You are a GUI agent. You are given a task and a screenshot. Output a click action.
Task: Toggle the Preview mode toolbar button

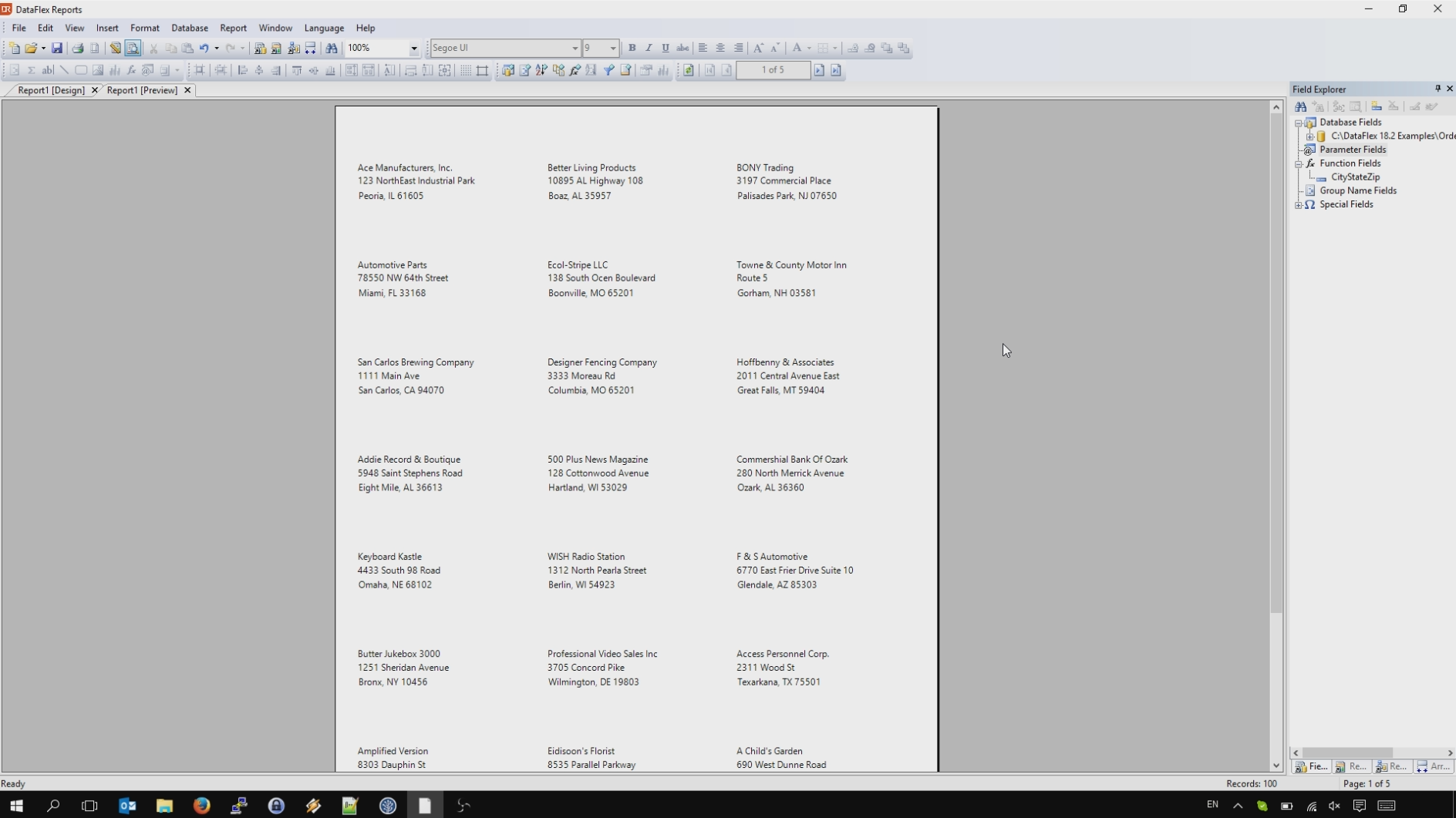click(x=133, y=48)
